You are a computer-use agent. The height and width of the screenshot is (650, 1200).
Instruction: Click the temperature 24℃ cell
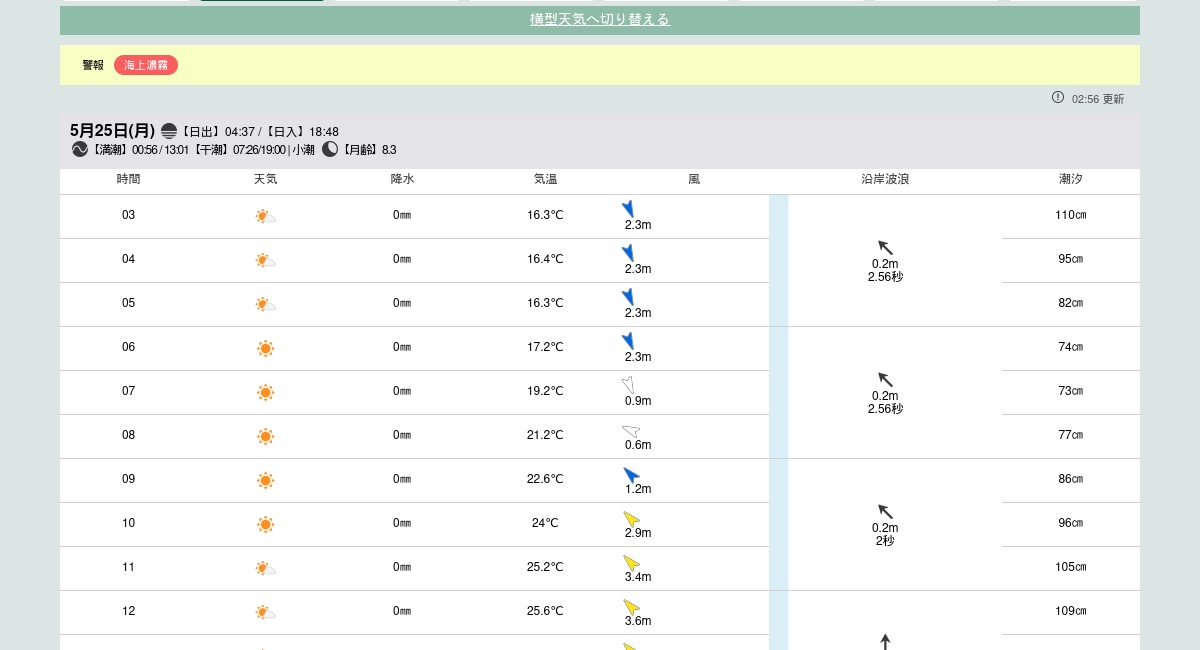[545, 523]
